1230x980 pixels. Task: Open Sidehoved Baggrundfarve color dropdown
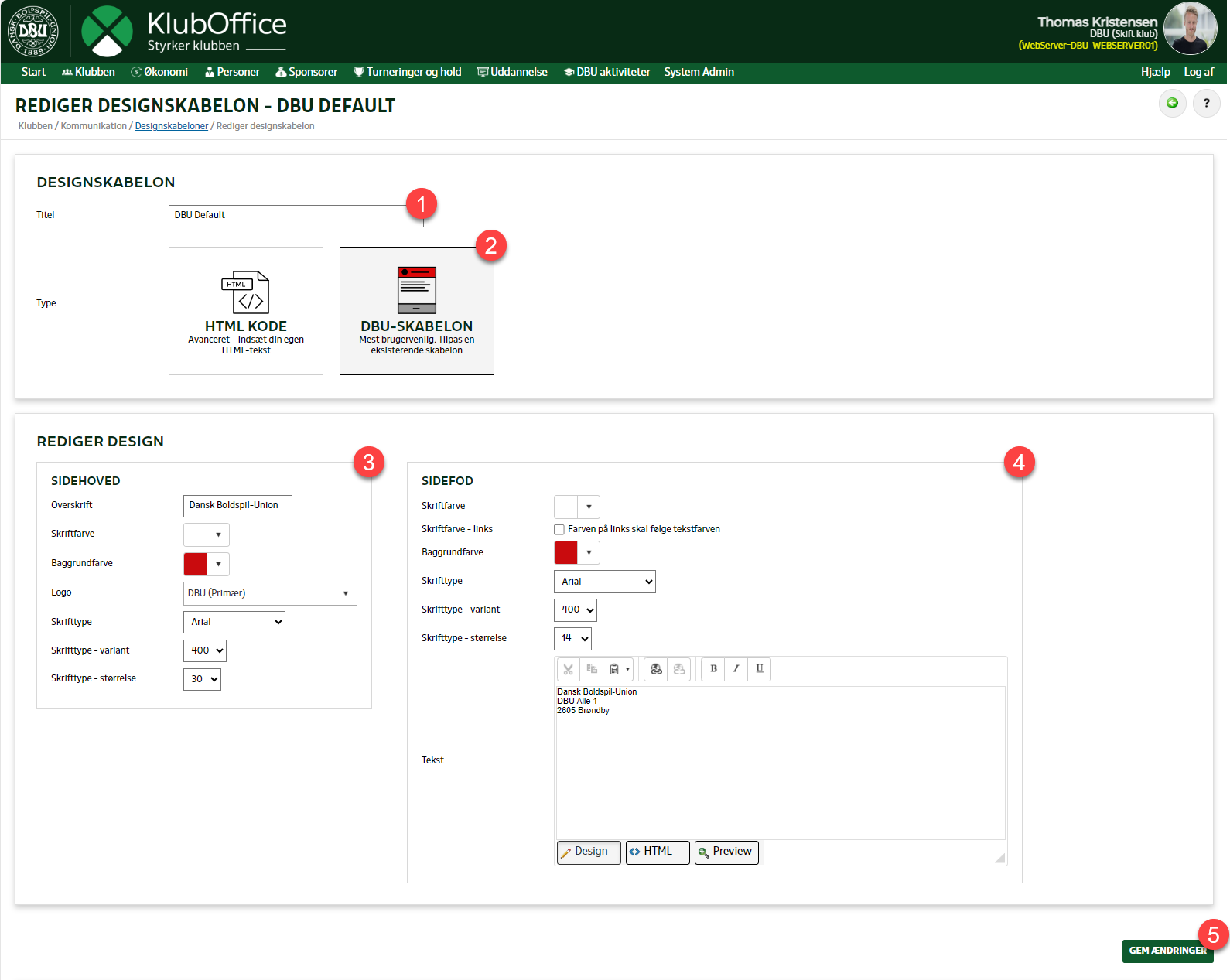point(218,564)
